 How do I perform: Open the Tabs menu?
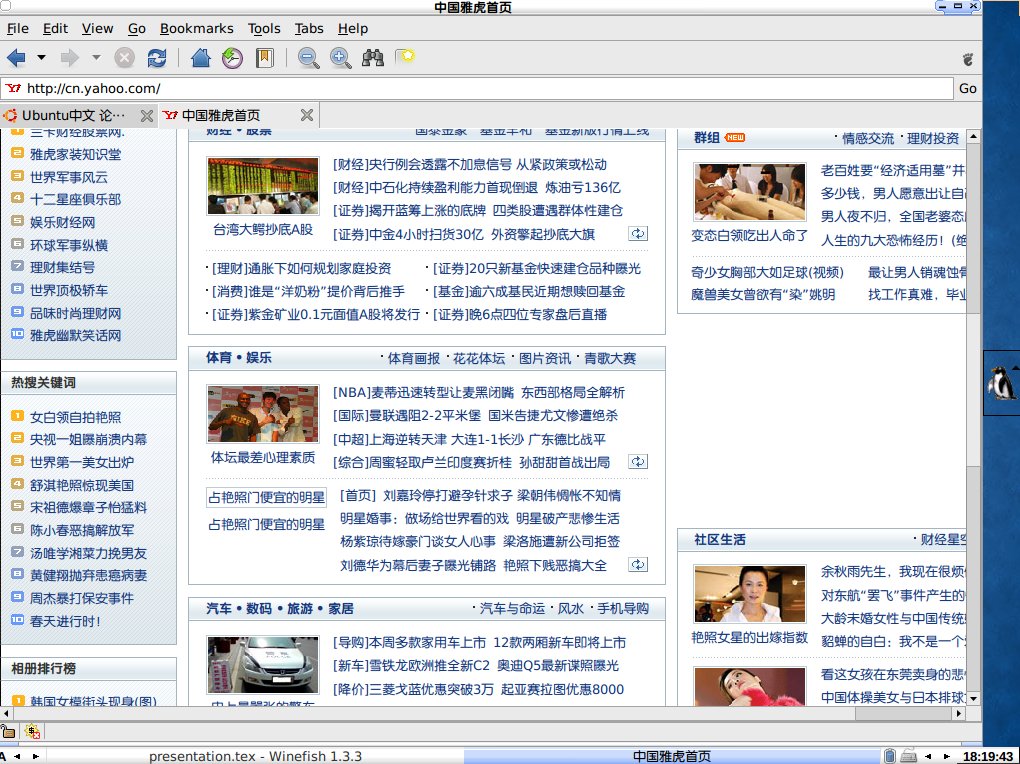(309, 29)
